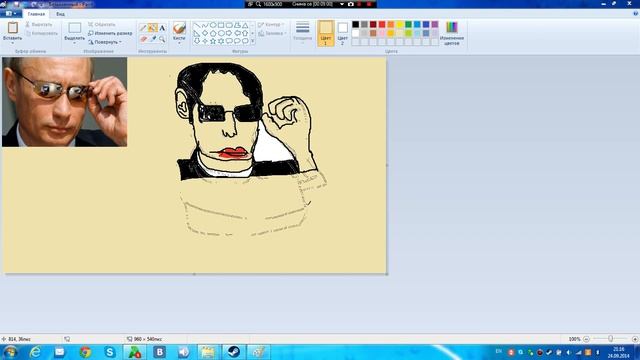Choose the five-point star shape

point(213,41)
